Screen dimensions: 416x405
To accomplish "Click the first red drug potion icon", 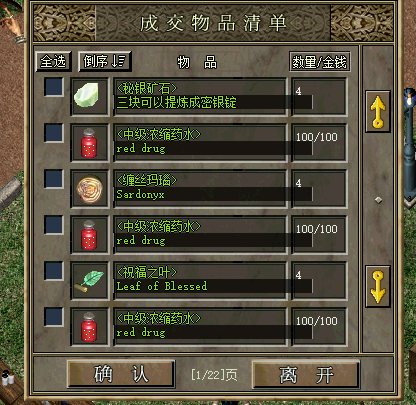I will 90,143.
